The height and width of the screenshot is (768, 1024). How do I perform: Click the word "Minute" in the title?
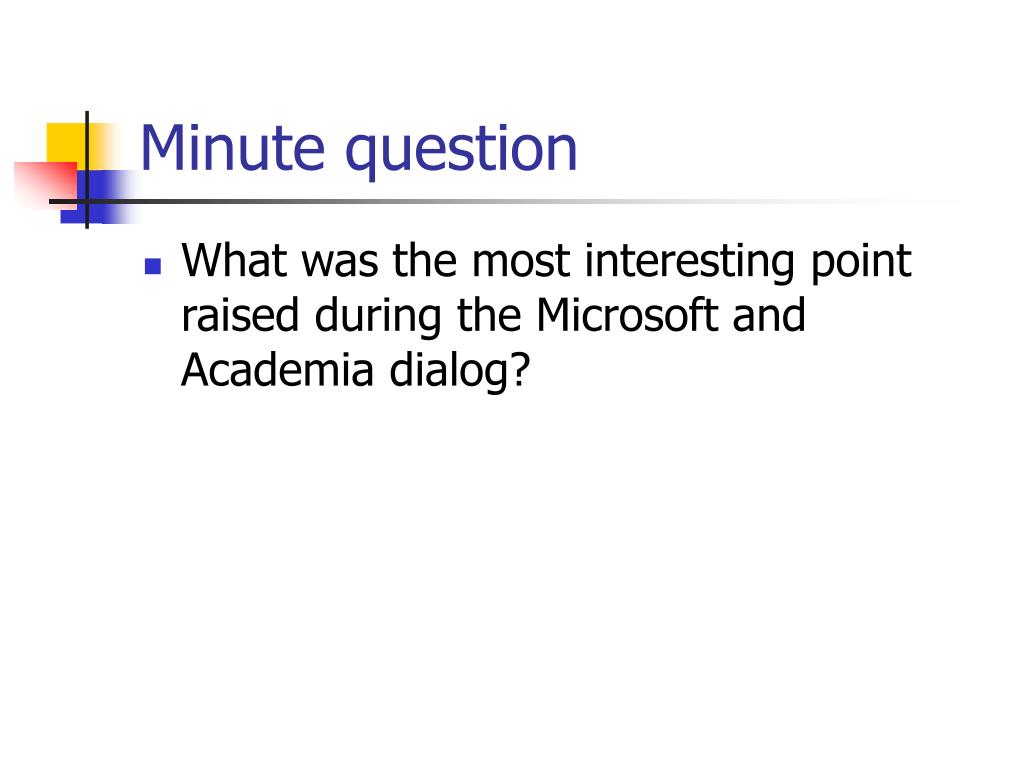232,149
